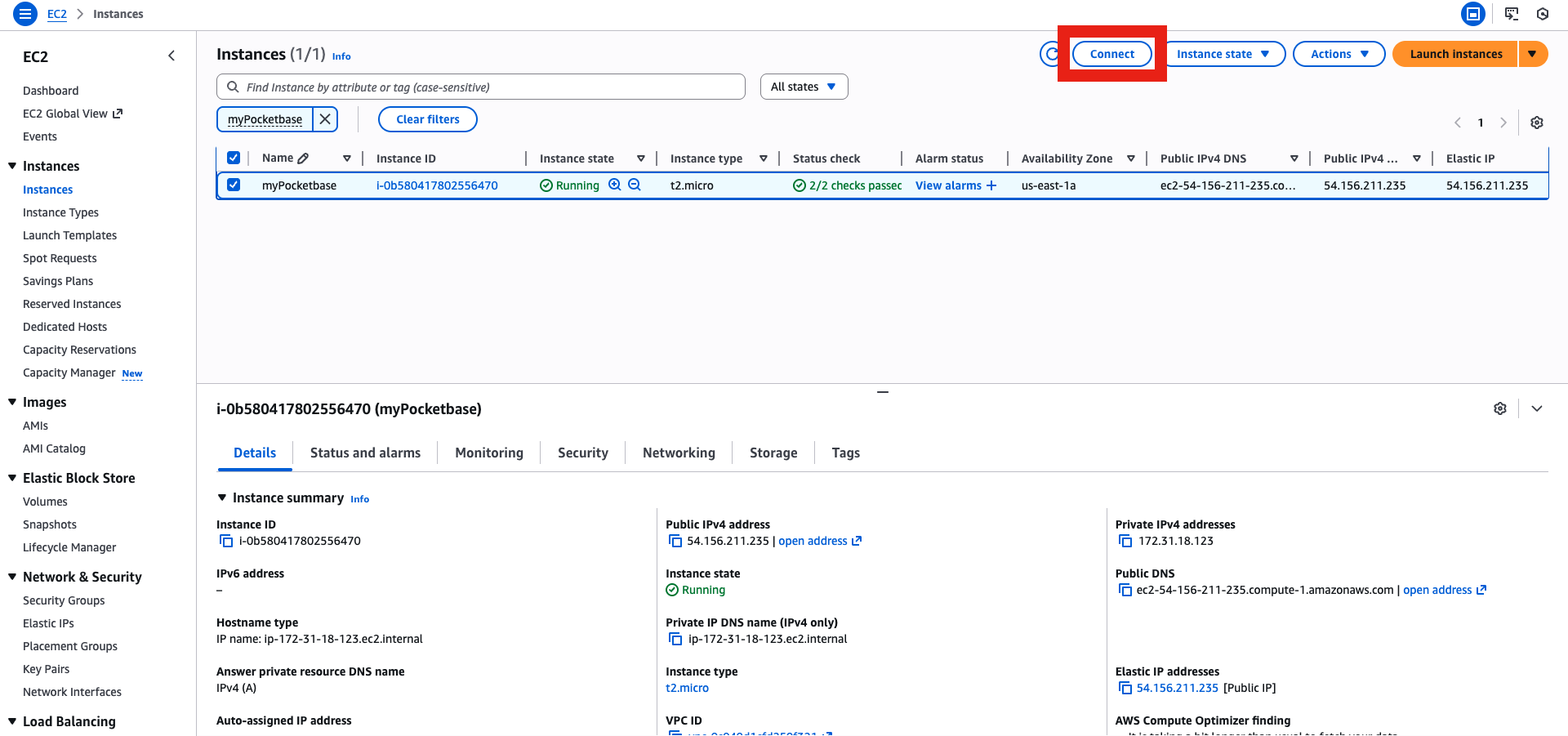
Task: Open table preferences gear above the instance list
Action: pos(1537,122)
